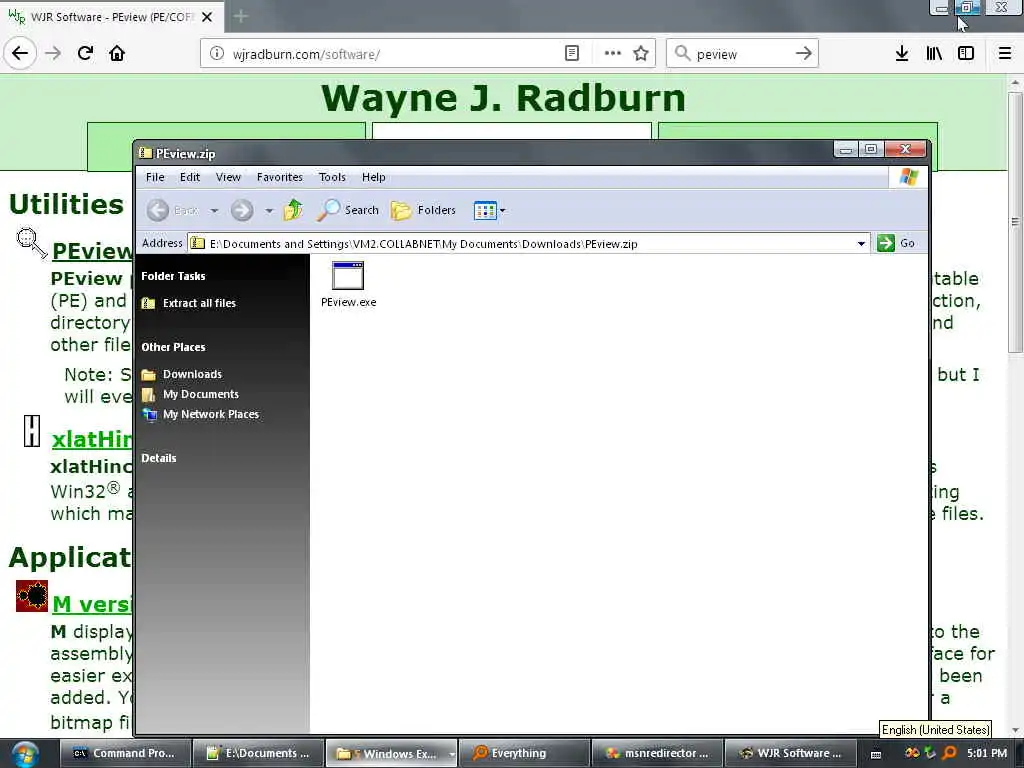This screenshot has height=768, width=1024.
Task: Open the PEview.exe file in the zip window
Action: (348, 284)
